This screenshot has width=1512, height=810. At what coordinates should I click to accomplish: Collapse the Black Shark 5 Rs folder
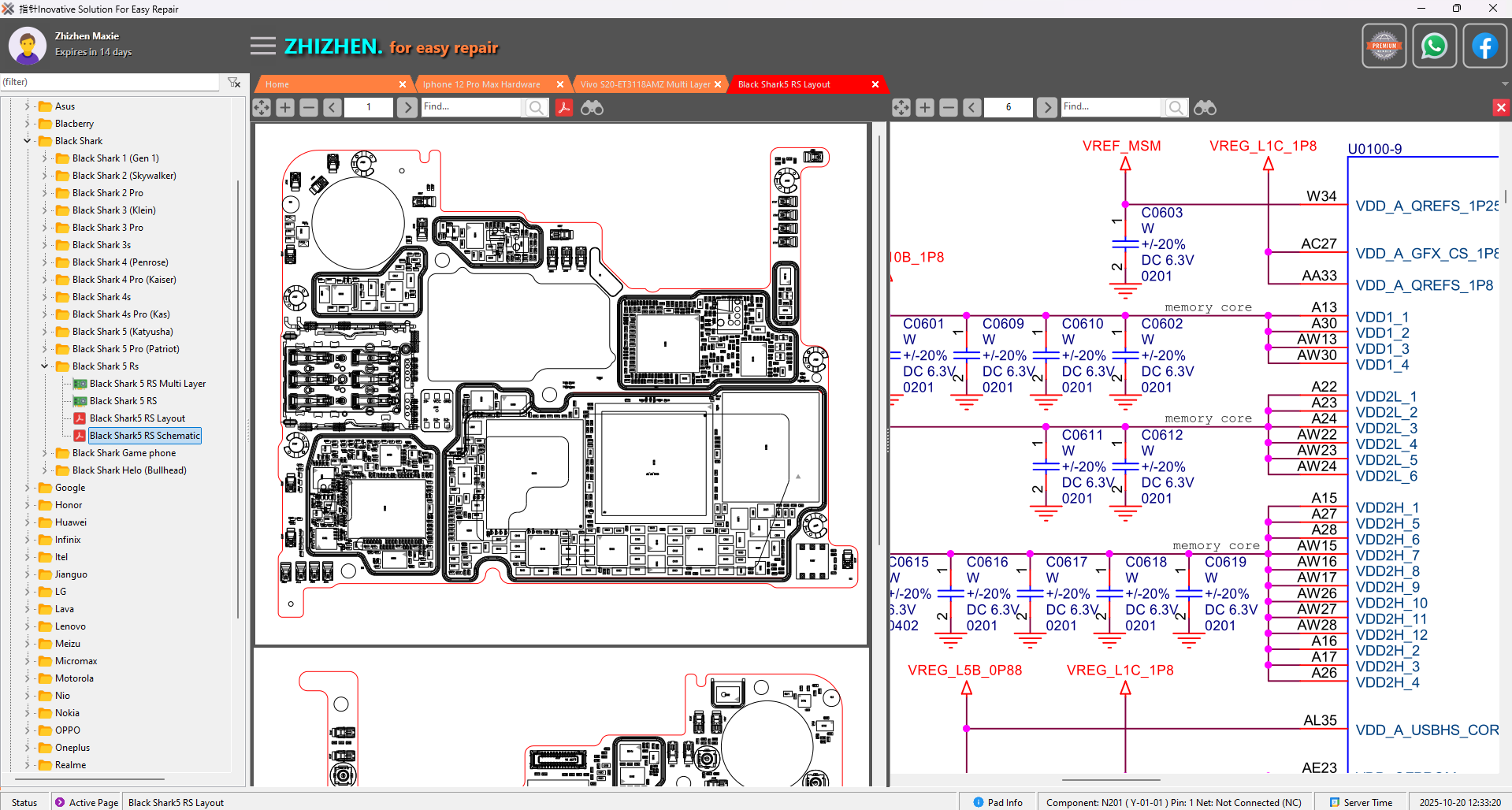[45, 366]
